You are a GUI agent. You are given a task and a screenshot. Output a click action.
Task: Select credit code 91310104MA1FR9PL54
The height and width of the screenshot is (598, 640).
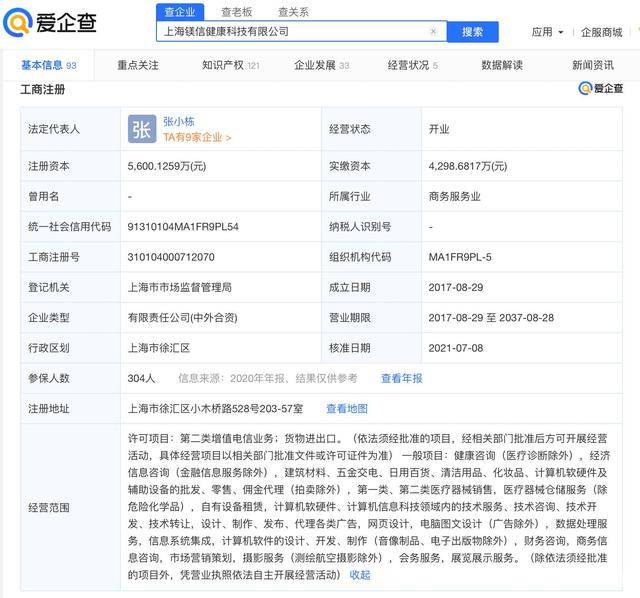[183, 227]
